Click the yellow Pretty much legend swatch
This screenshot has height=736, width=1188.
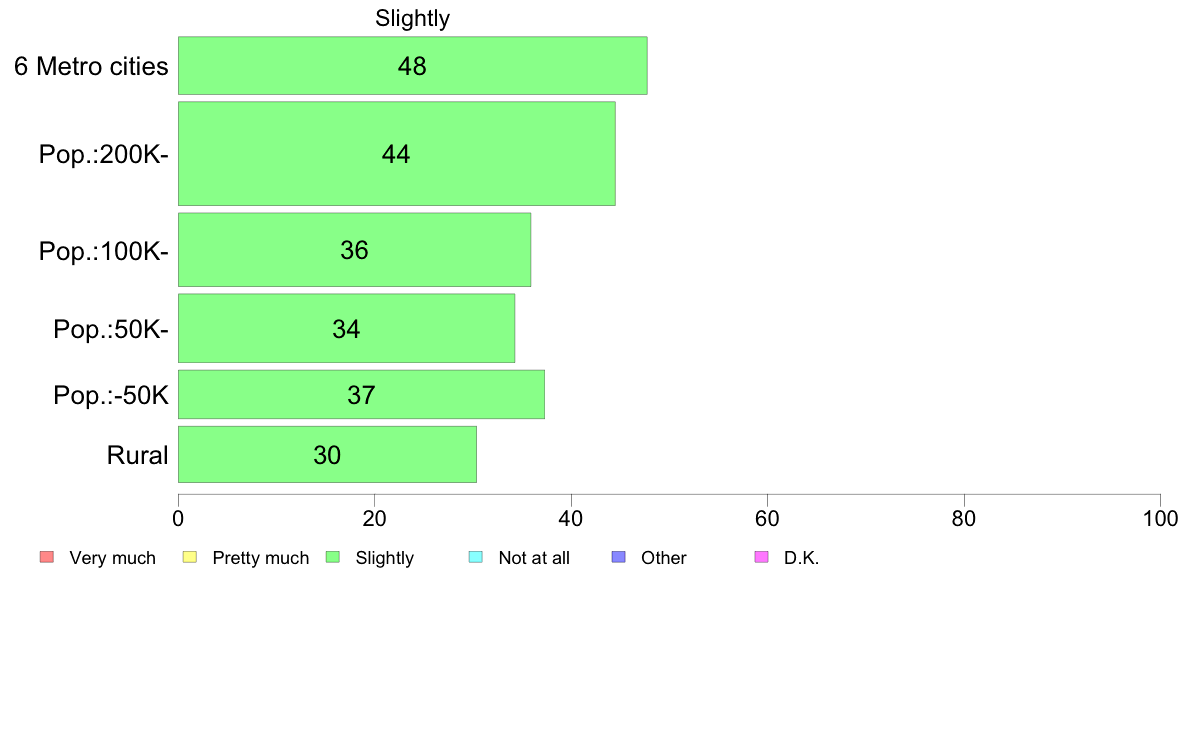pos(190,557)
